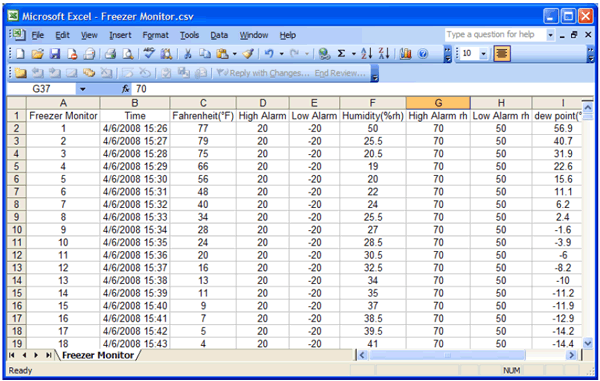The image size is (600, 381).
Task: Open the Tools menu
Action: 189,35
